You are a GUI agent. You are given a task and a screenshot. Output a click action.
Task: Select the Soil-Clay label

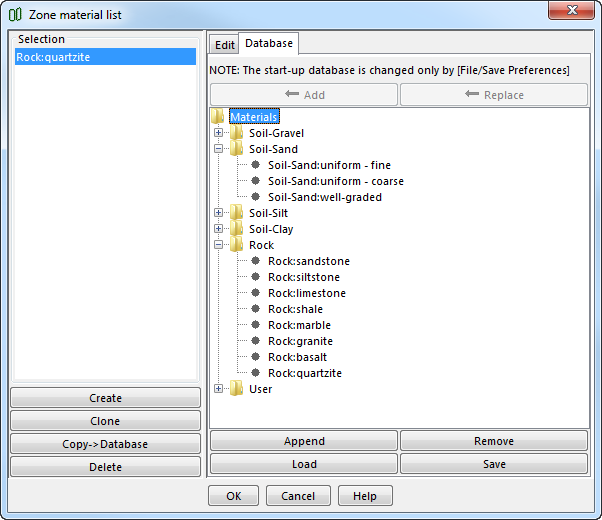271,229
